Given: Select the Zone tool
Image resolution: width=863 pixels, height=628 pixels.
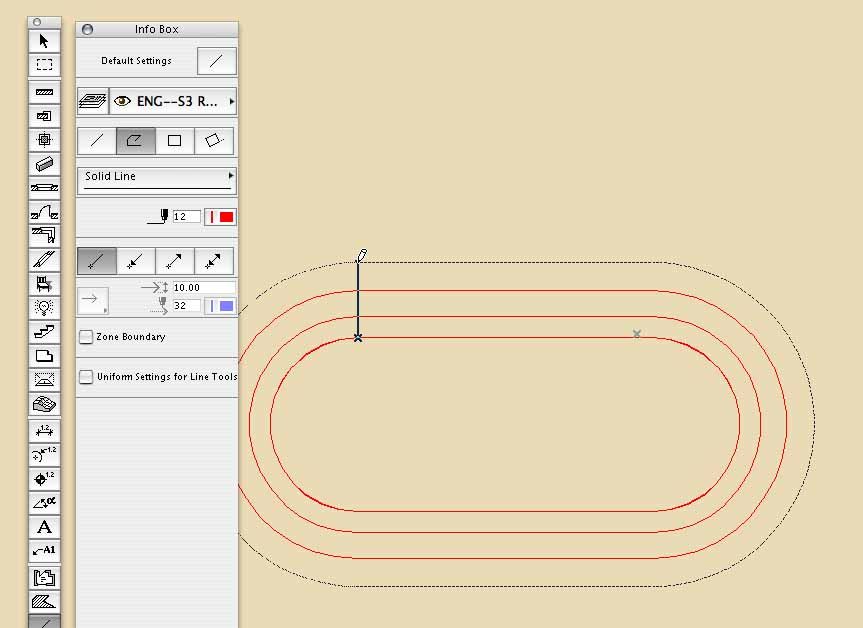Looking at the screenshot, I should (x=44, y=578).
